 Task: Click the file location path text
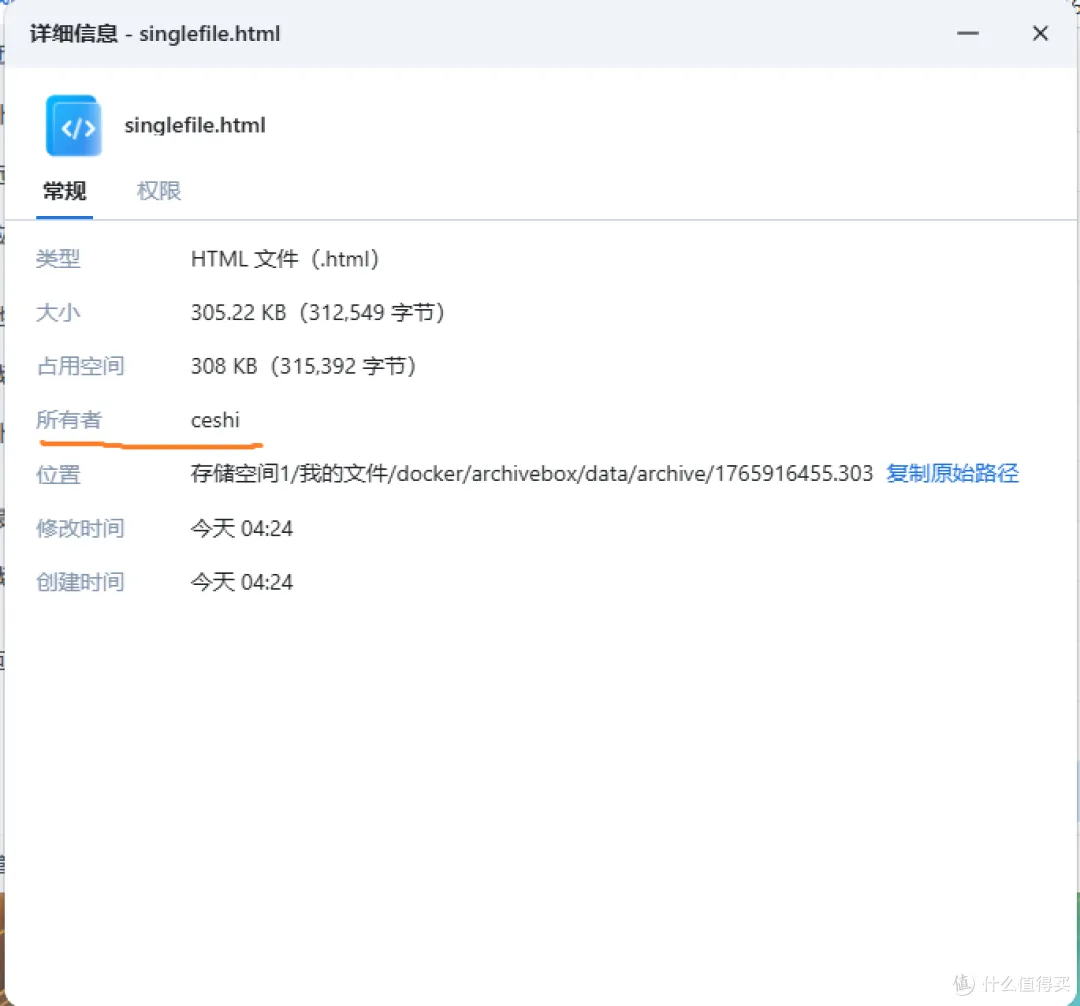click(532, 474)
